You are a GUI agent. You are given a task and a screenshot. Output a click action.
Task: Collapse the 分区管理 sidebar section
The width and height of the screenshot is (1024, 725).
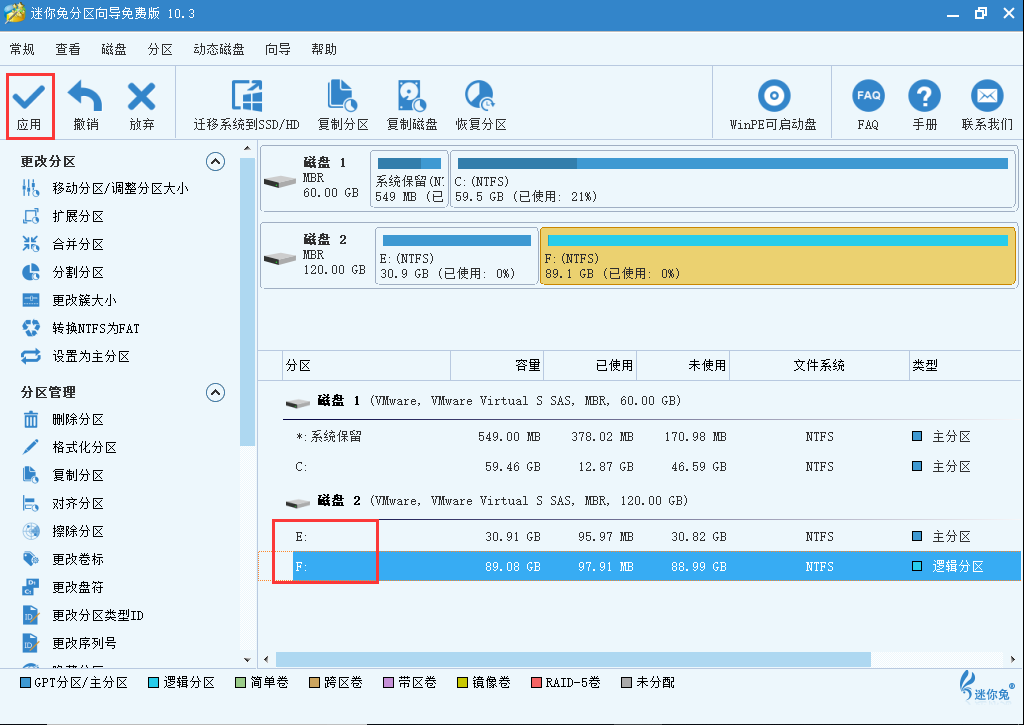[216, 393]
